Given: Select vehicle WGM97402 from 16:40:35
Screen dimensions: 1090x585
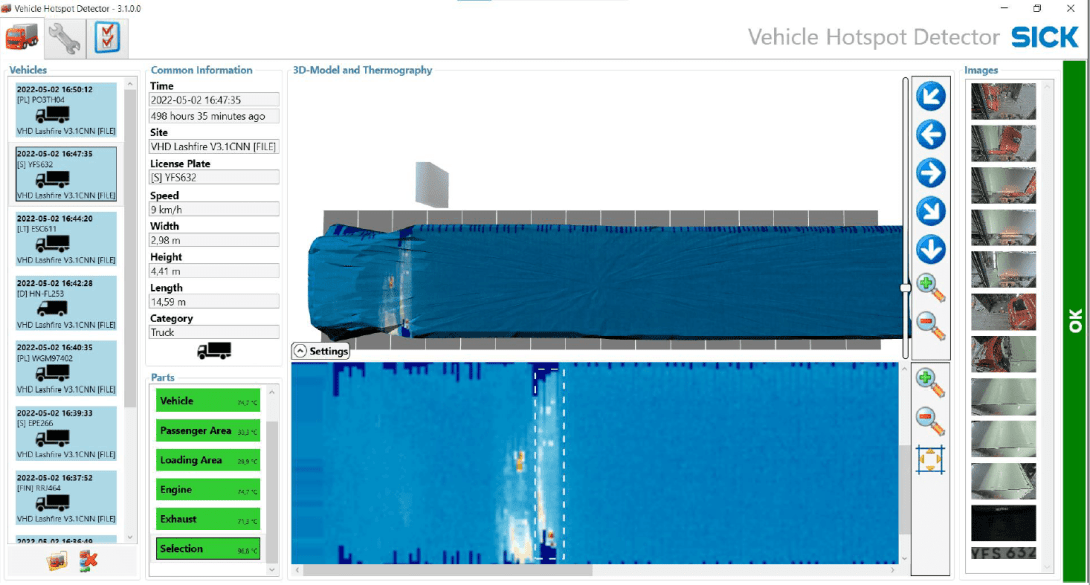Looking at the screenshot, I should pos(66,368).
